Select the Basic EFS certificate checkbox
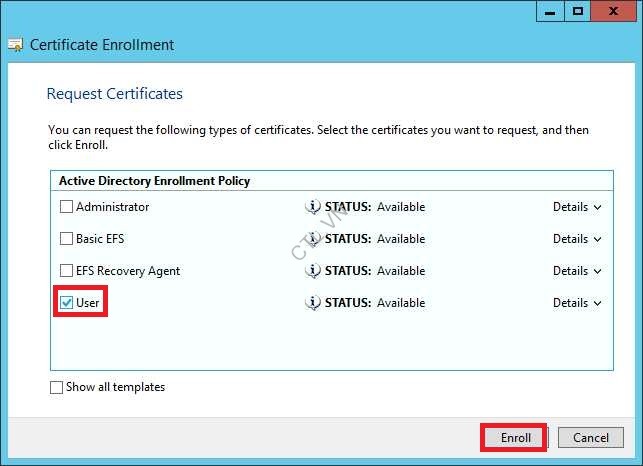This screenshot has width=643, height=466. [67, 239]
